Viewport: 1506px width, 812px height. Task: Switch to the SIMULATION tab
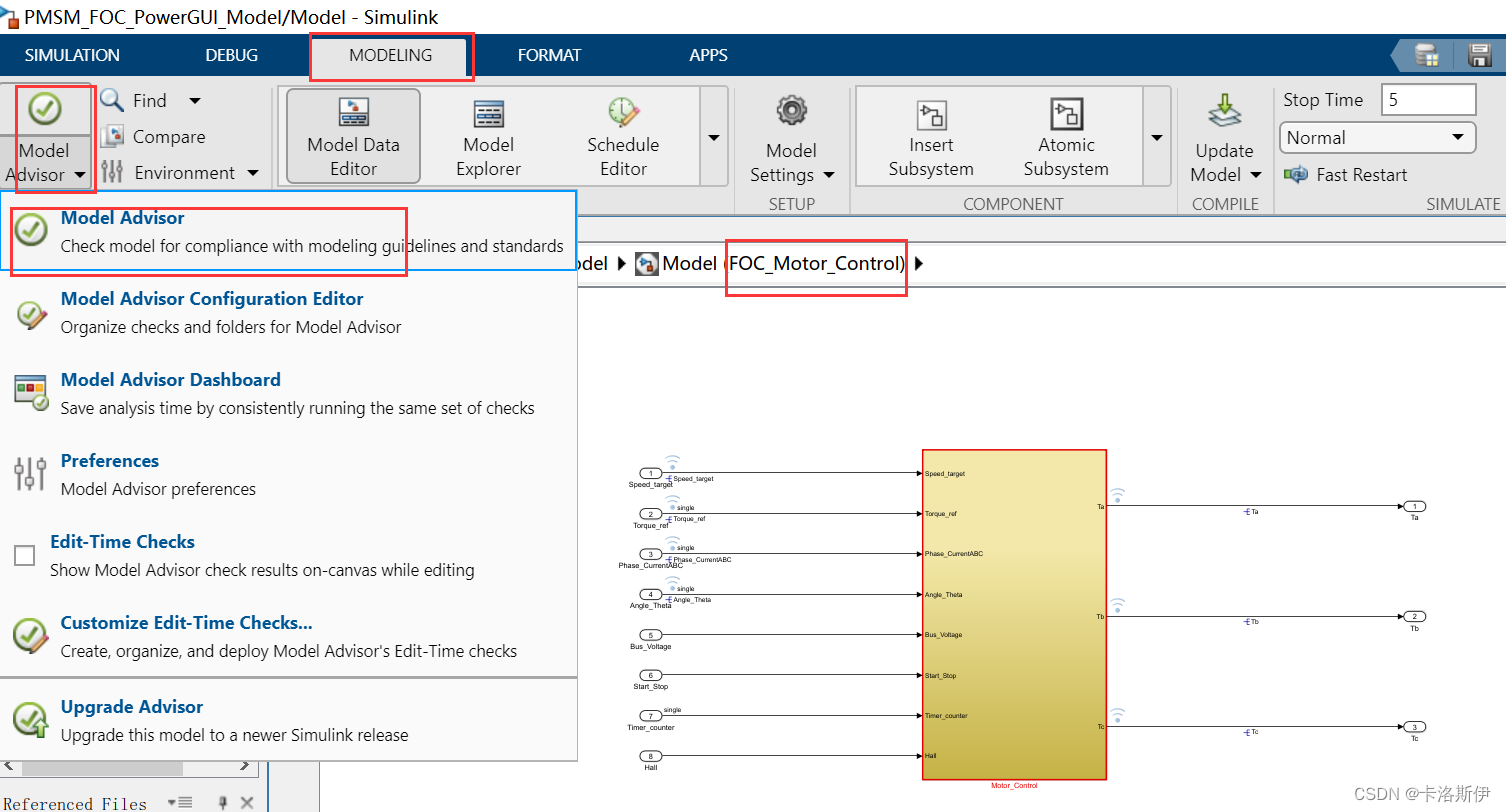point(72,56)
